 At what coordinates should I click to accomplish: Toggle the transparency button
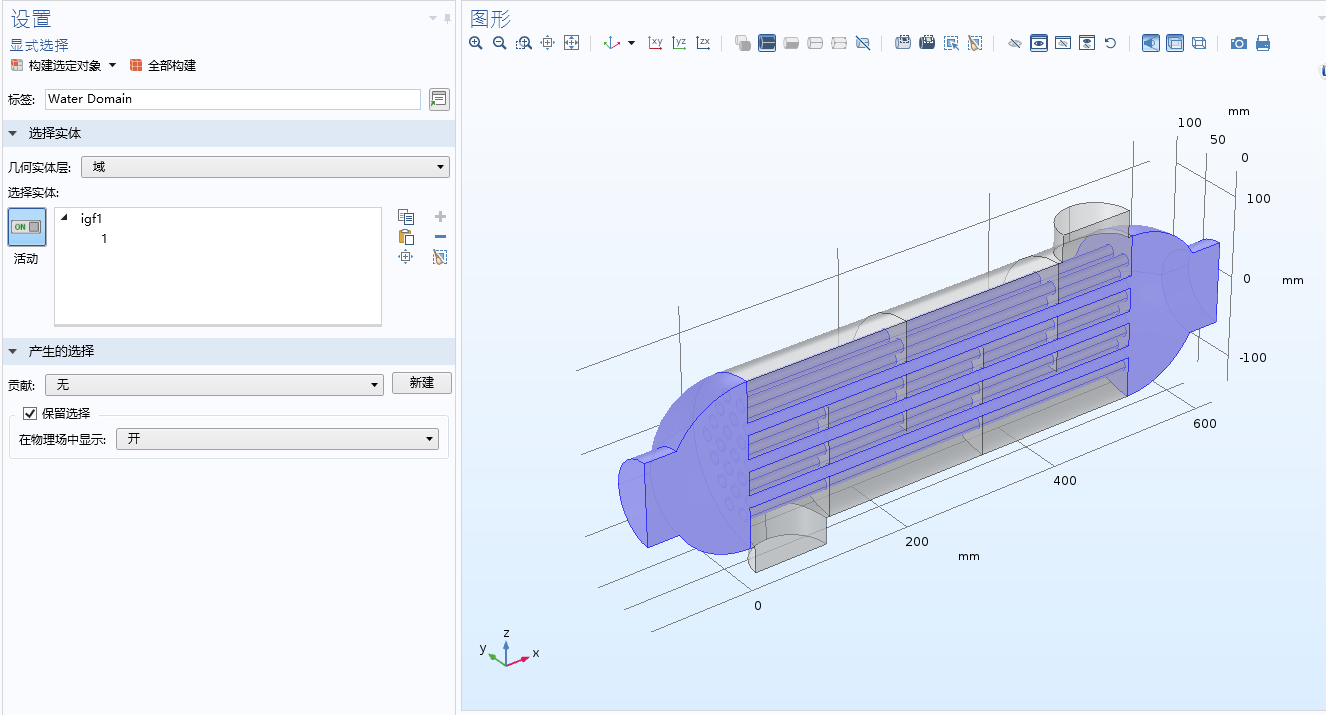coord(1175,43)
